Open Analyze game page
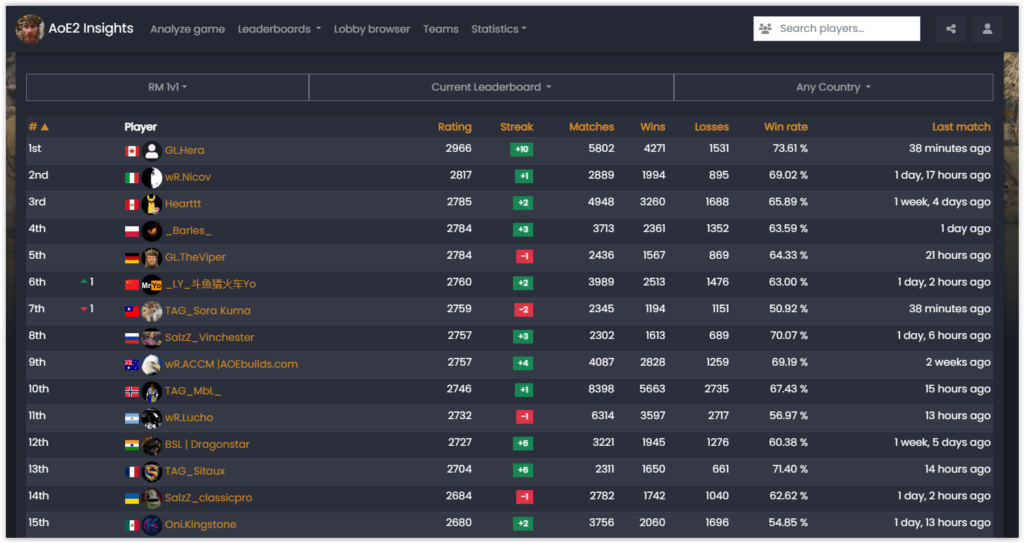 (x=187, y=29)
